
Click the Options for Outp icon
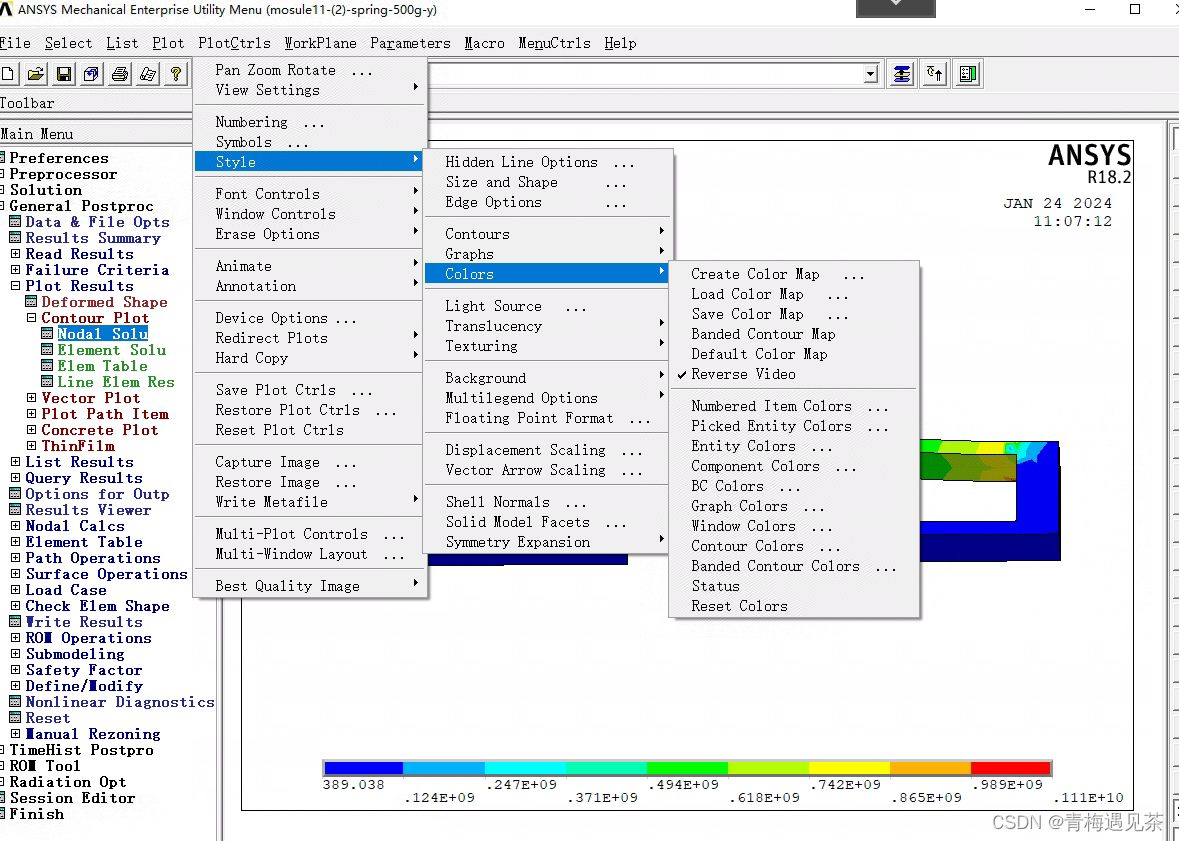[15, 493]
